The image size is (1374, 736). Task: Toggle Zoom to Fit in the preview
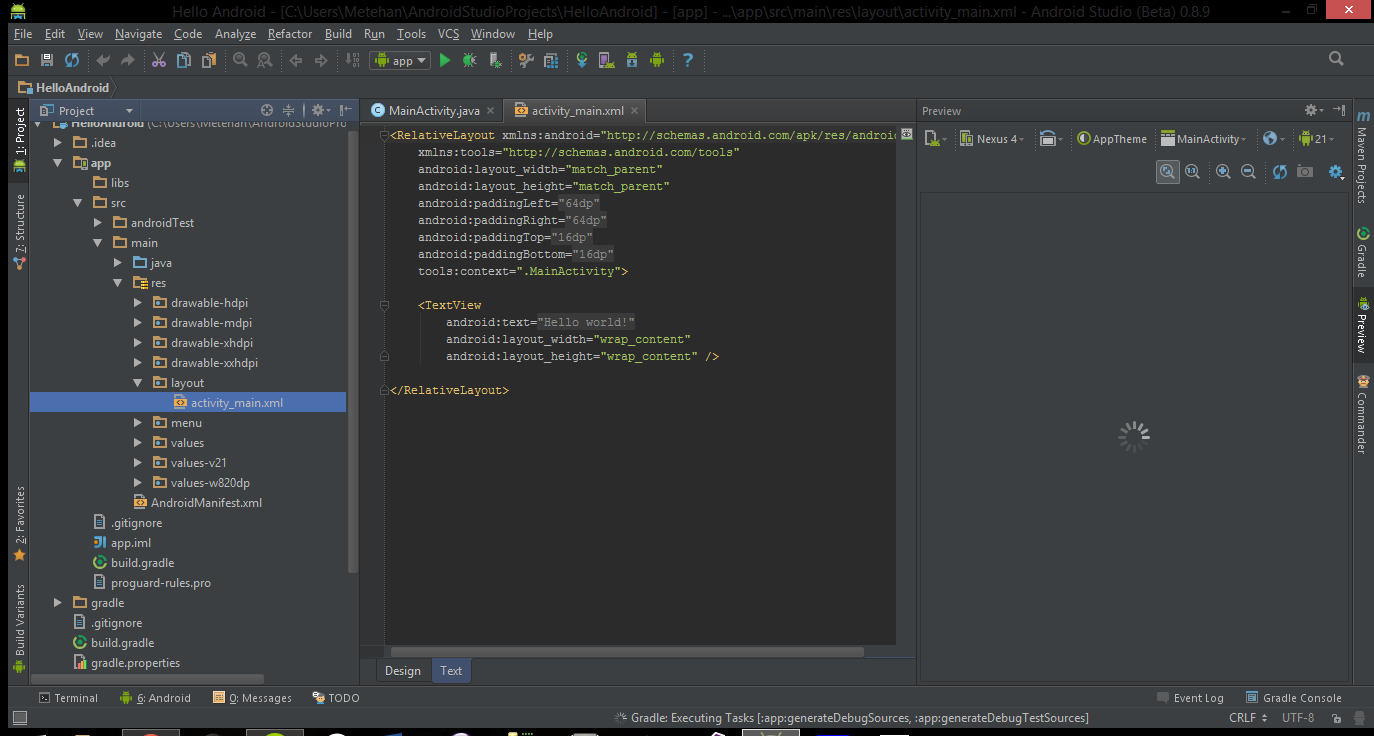click(x=1167, y=171)
